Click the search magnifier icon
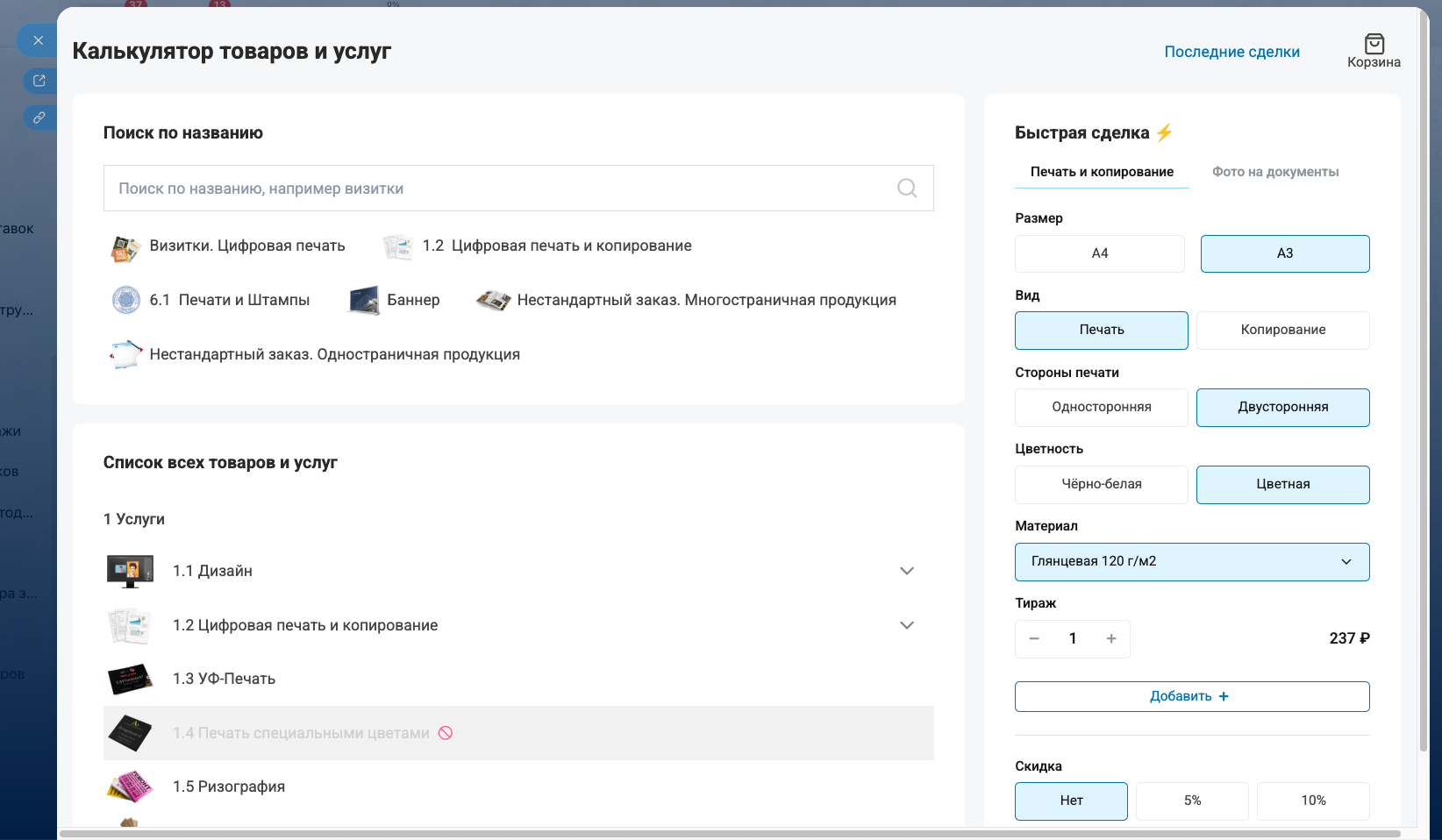This screenshot has height=840, width=1442. tap(906, 188)
